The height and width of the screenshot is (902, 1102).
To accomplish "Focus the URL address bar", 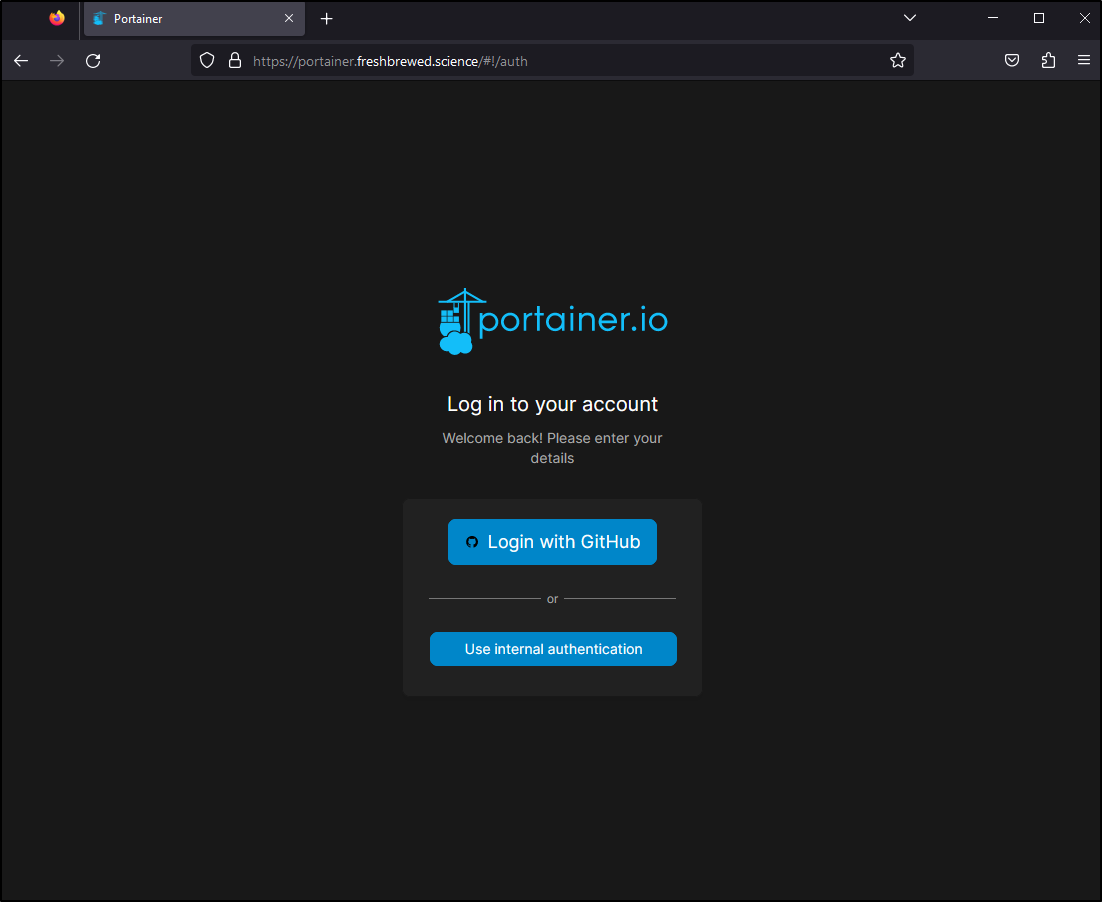I will pos(552,61).
